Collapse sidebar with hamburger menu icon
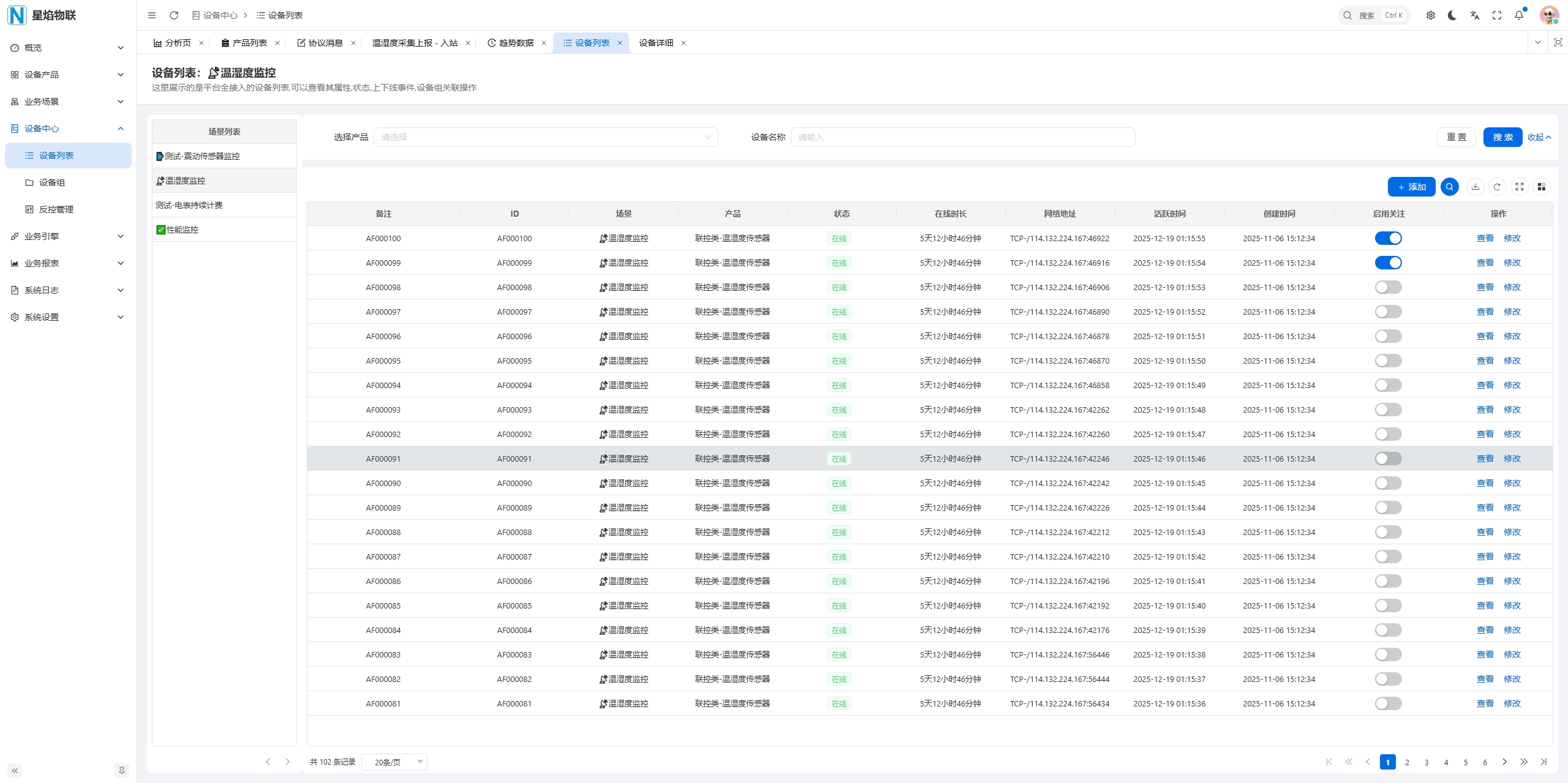The height and width of the screenshot is (783, 1568). coord(152,15)
